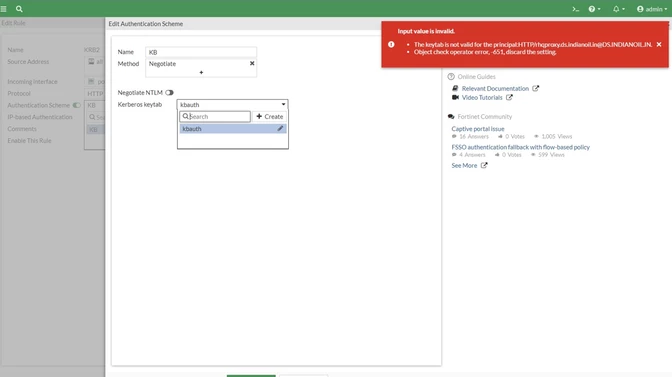The image size is (672, 377).
Task: Click the See More link
Action: click(x=464, y=165)
